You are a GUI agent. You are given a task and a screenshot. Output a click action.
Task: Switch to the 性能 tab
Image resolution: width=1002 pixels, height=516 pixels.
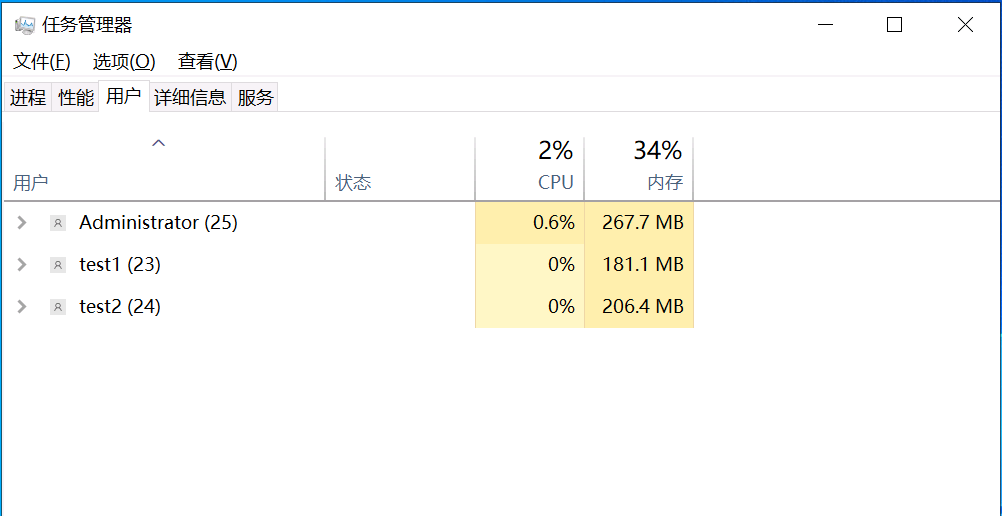pyautogui.click(x=76, y=98)
